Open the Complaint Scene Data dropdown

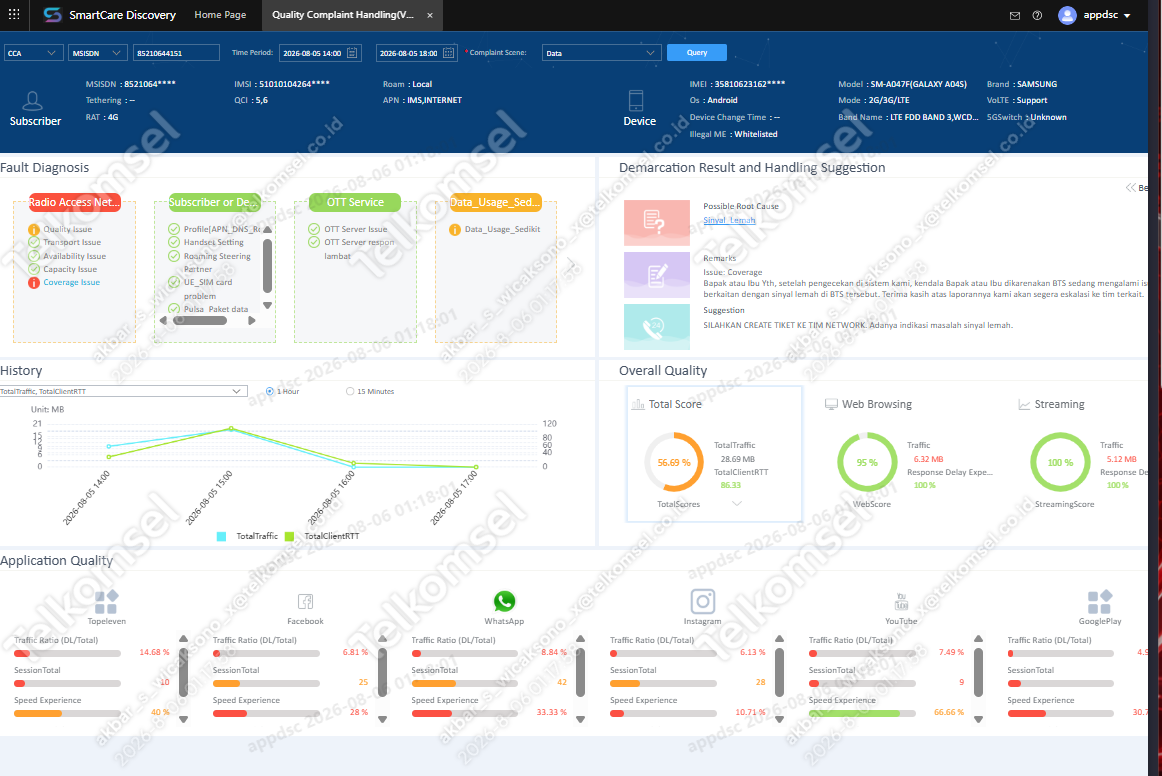[x=601, y=53]
